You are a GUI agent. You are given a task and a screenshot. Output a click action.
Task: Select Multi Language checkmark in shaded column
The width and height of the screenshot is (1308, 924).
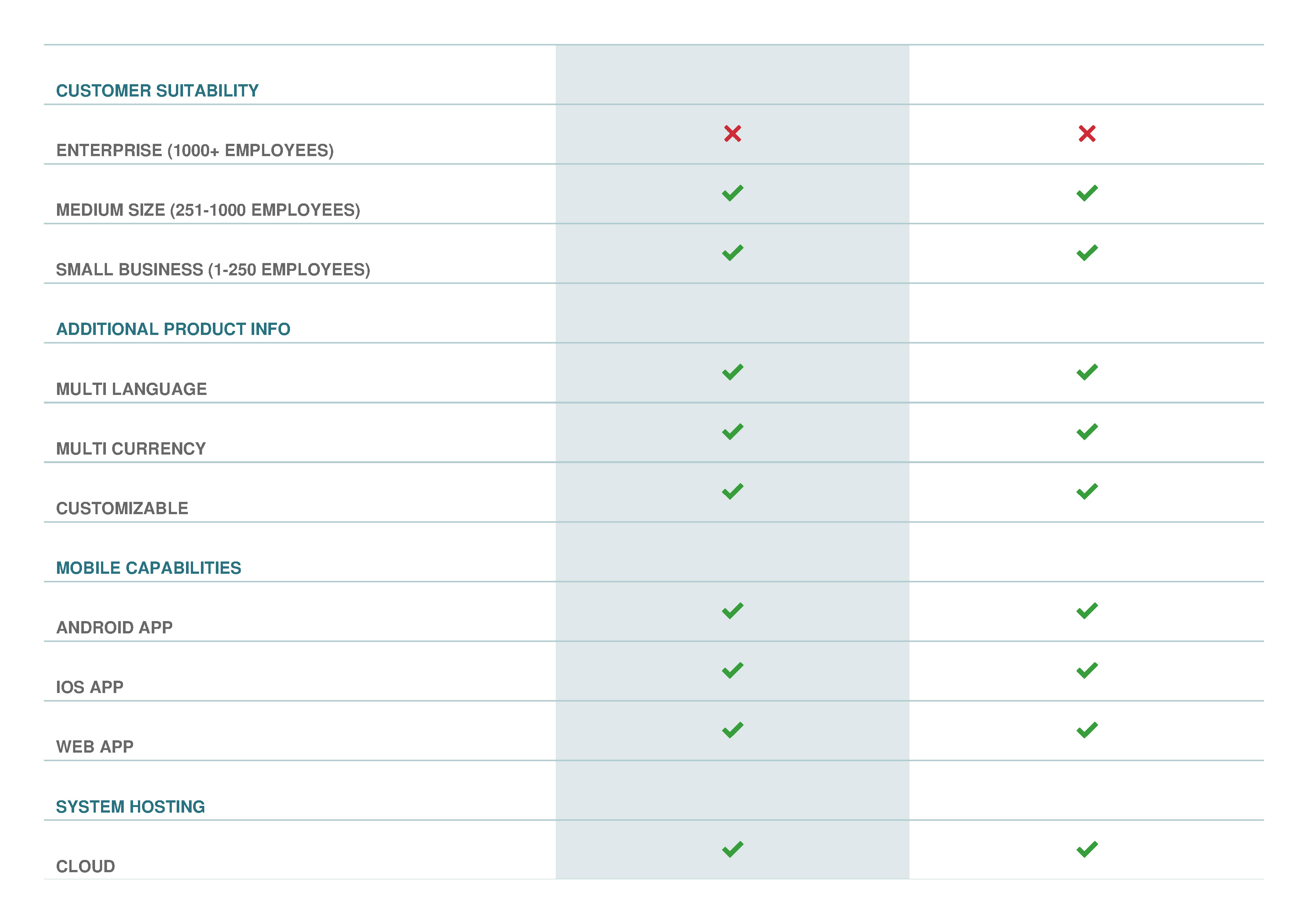(732, 372)
